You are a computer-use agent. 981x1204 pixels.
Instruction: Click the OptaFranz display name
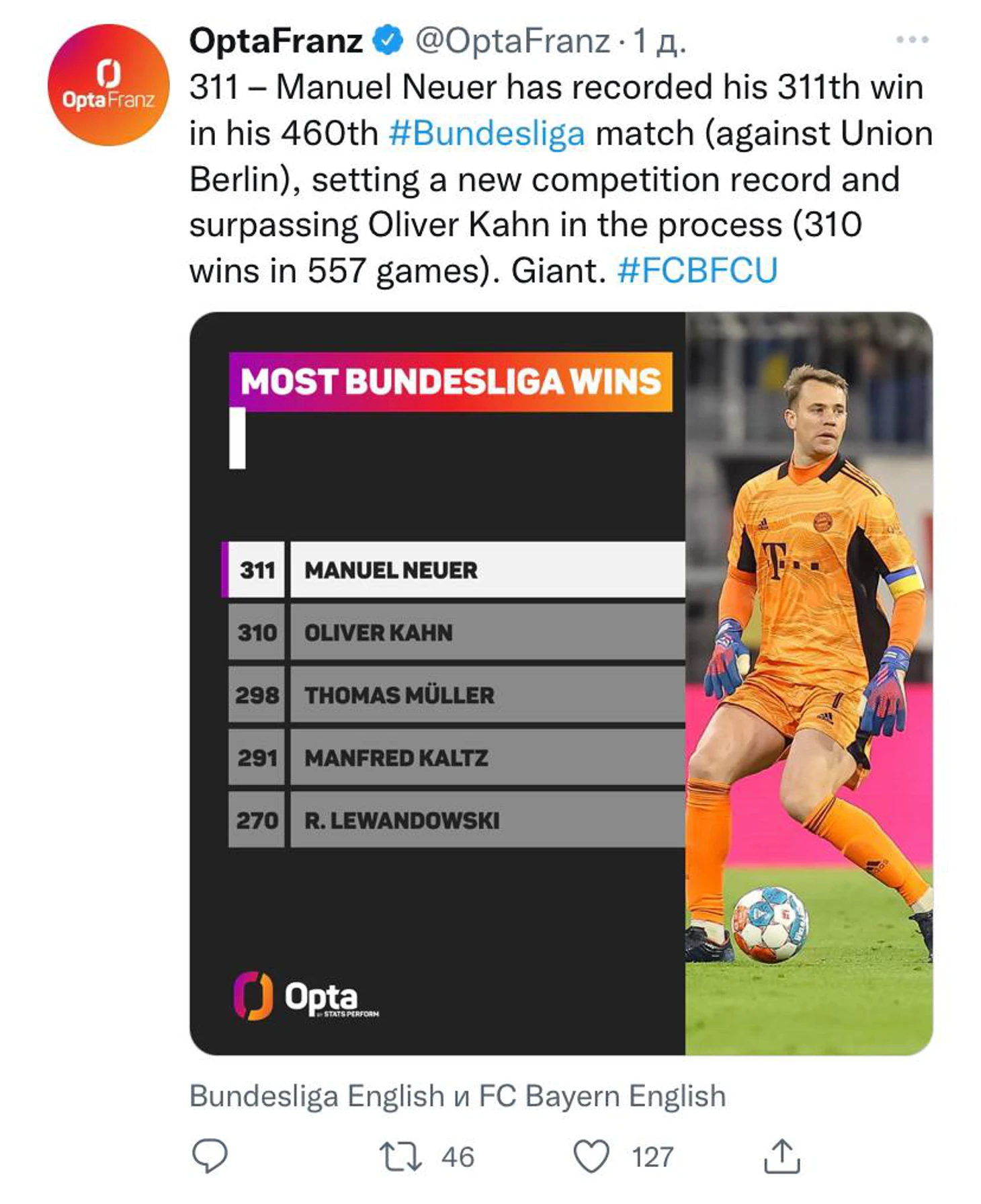click(x=276, y=40)
